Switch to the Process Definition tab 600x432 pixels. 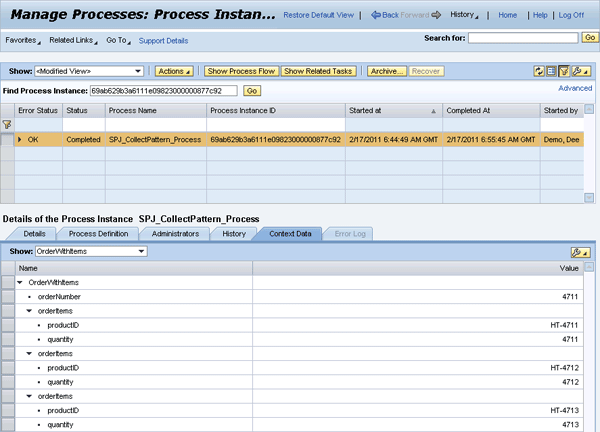pyautogui.click(x=97, y=233)
